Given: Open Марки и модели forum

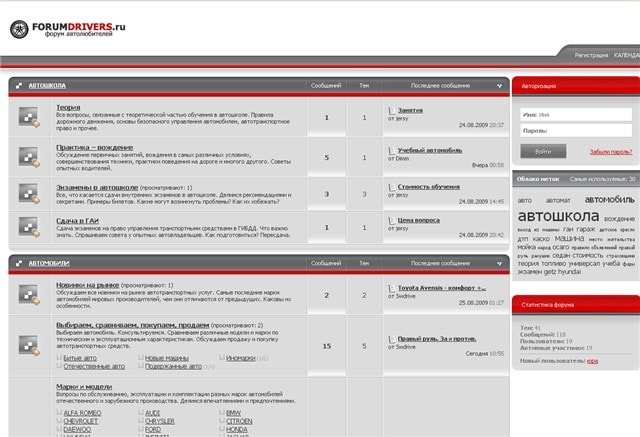Looking at the screenshot, I should (x=84, y=386).
